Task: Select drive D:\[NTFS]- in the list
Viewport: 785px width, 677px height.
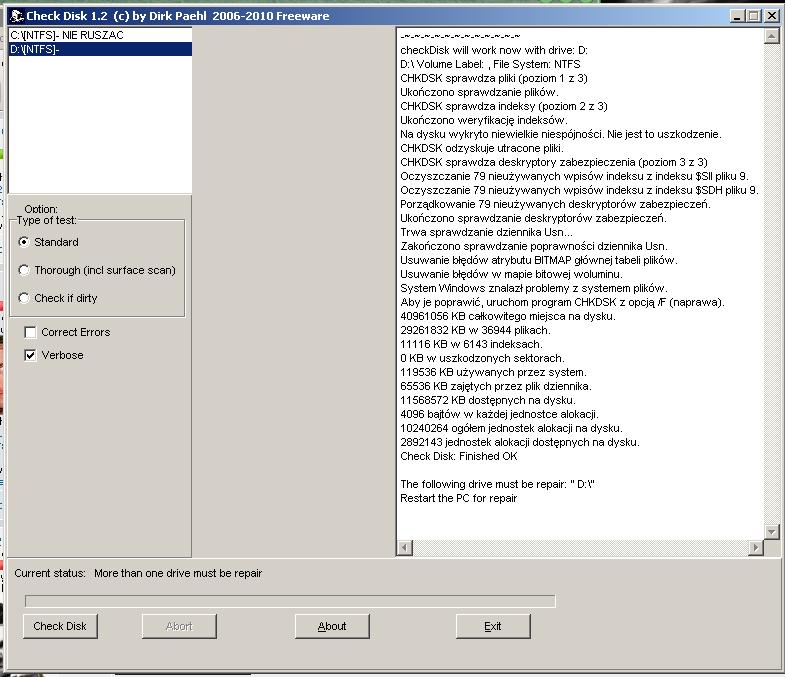Action: (100, 49)
